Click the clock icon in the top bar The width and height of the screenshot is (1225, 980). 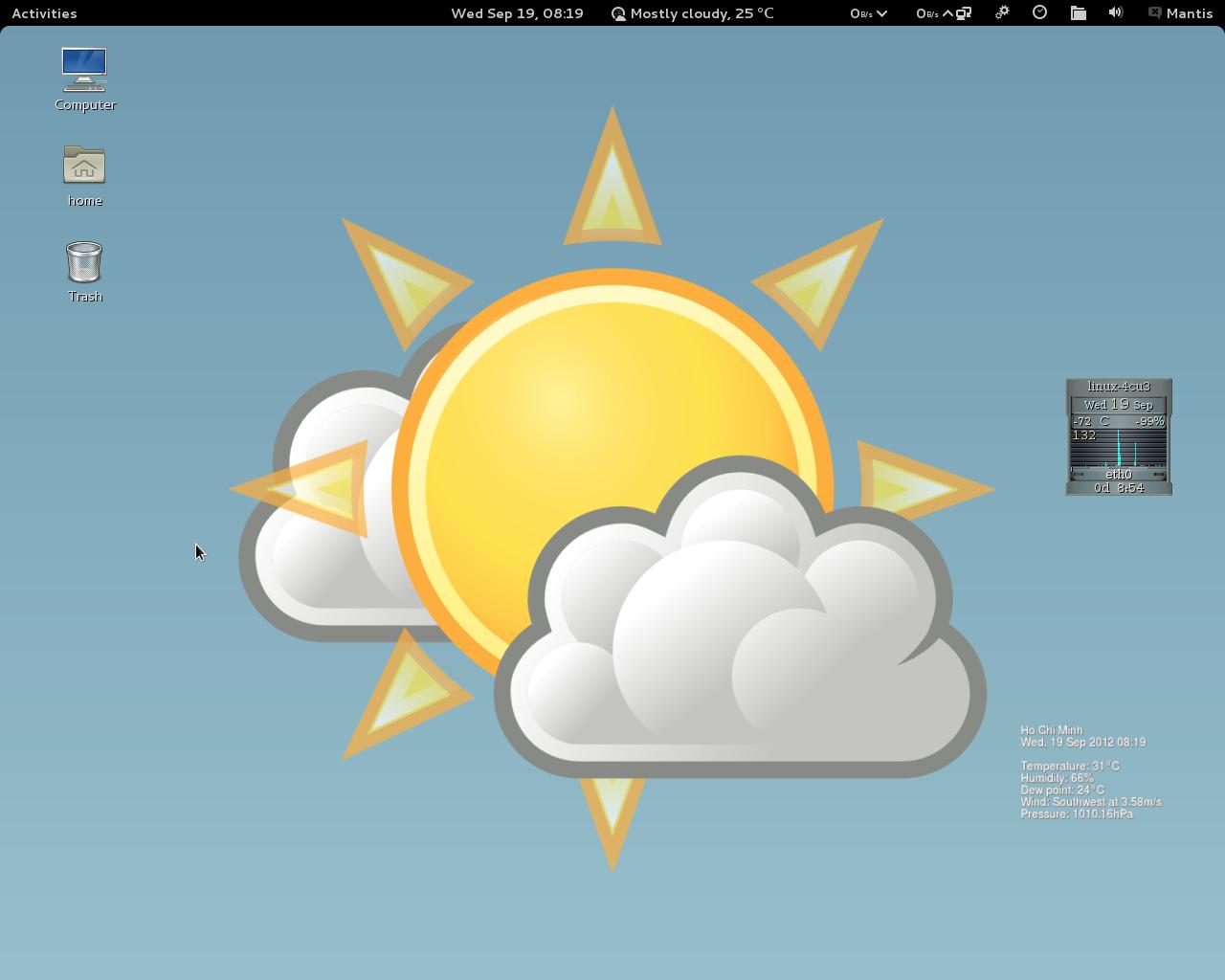click(1039, 13)
